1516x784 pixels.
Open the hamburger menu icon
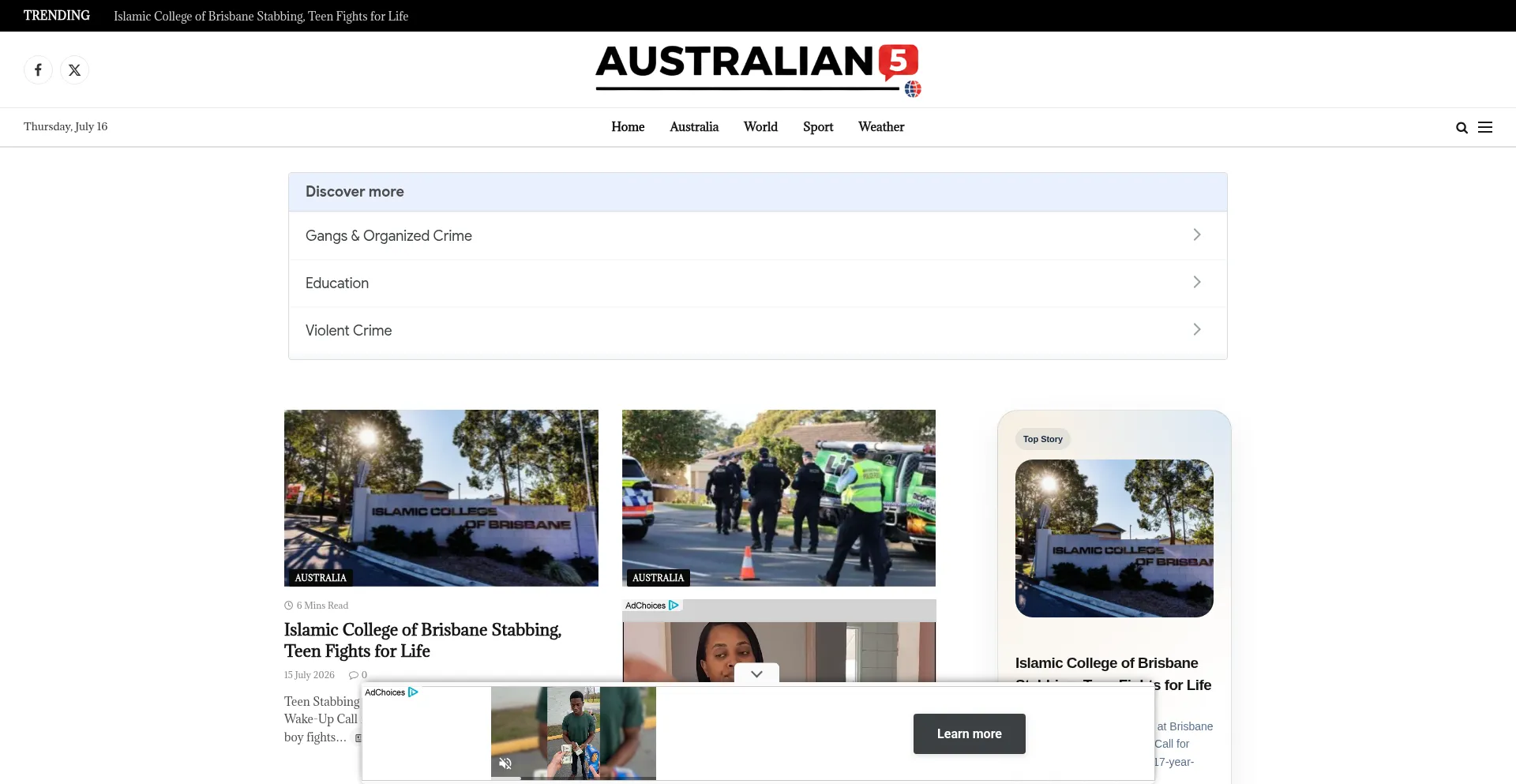point(1485,127)
